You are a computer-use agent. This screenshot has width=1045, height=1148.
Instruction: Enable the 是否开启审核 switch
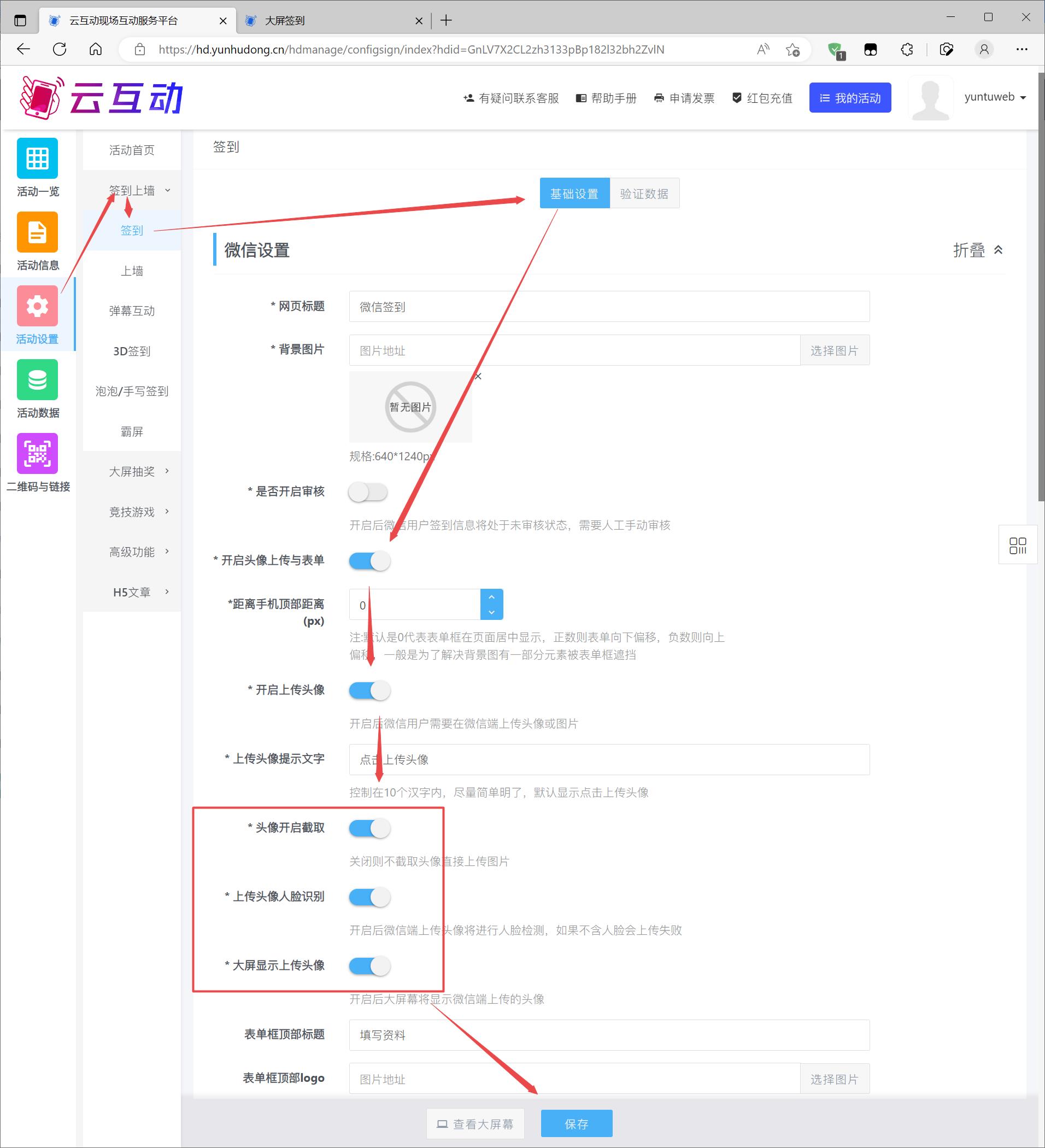click(368, 492)
